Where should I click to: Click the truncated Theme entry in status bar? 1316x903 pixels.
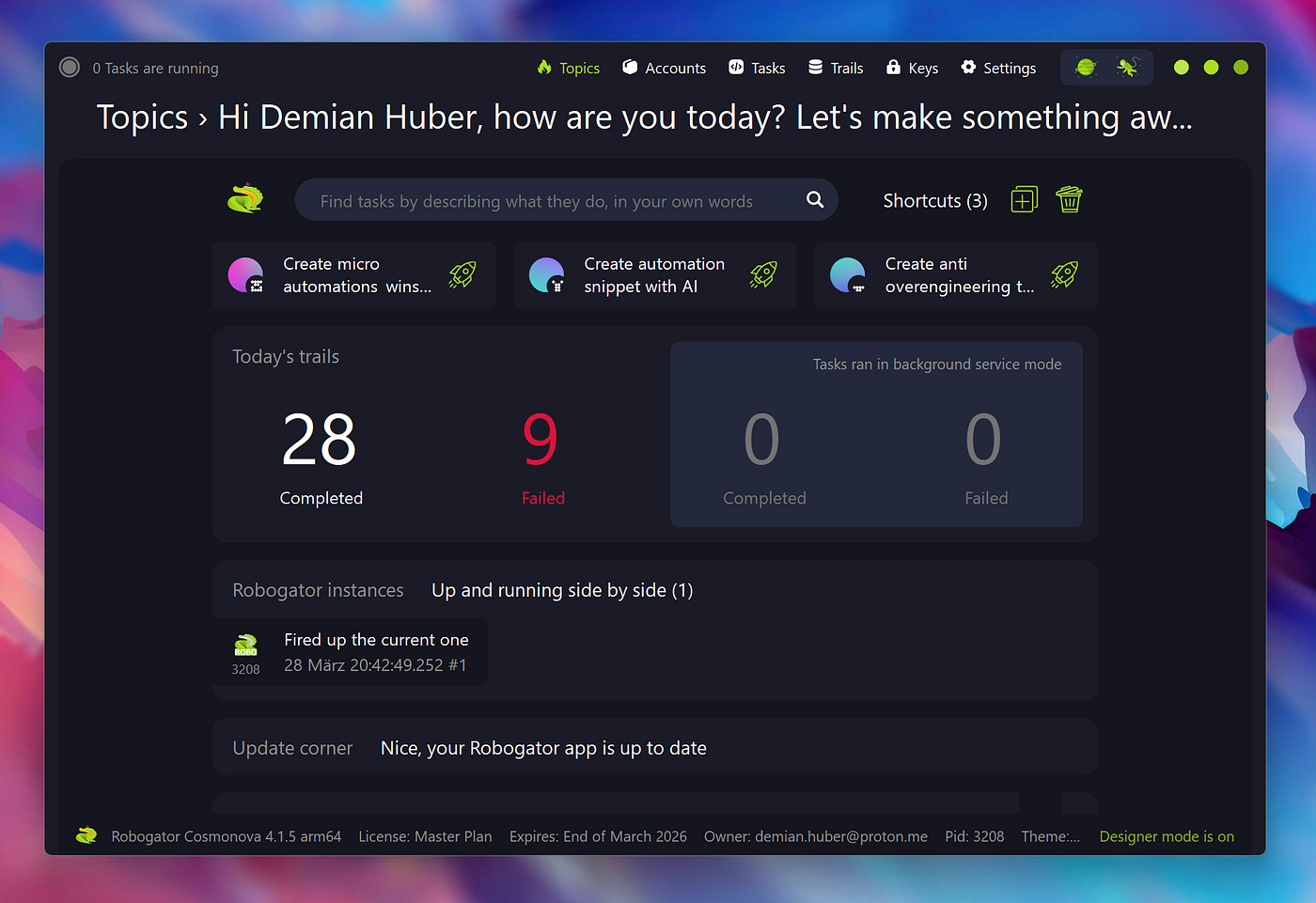(1050, 836)
